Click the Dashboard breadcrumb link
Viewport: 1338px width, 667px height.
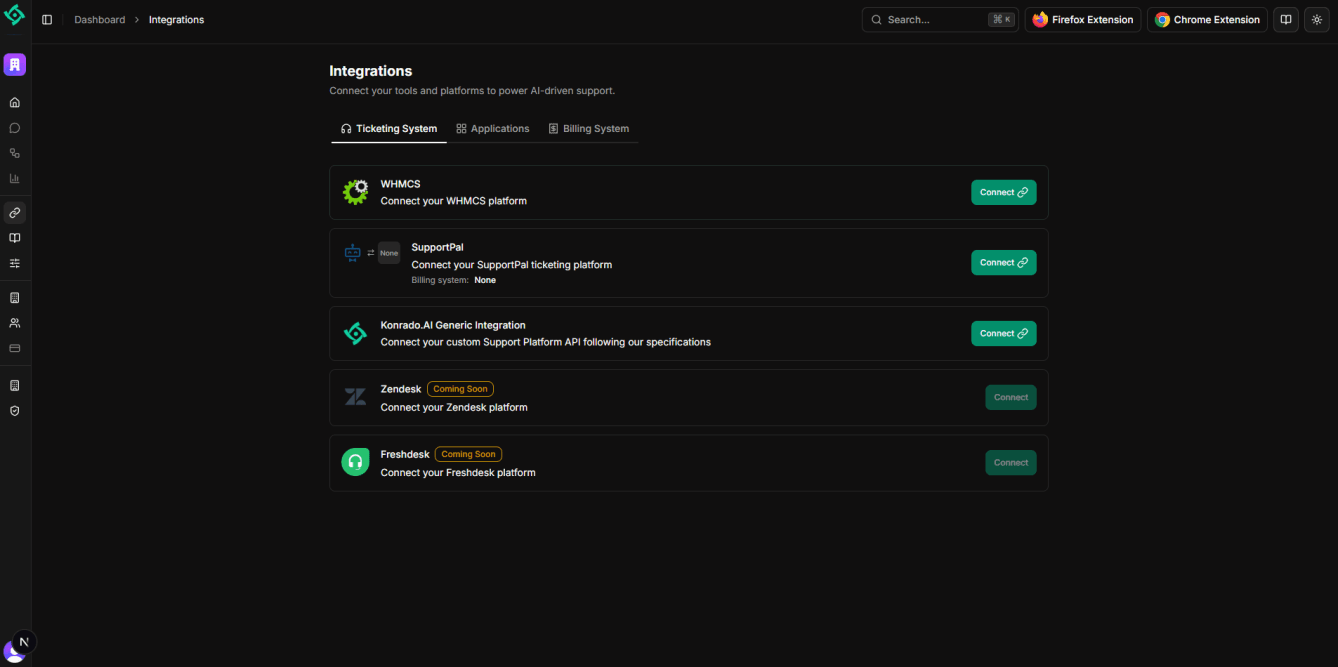point(100,20)
